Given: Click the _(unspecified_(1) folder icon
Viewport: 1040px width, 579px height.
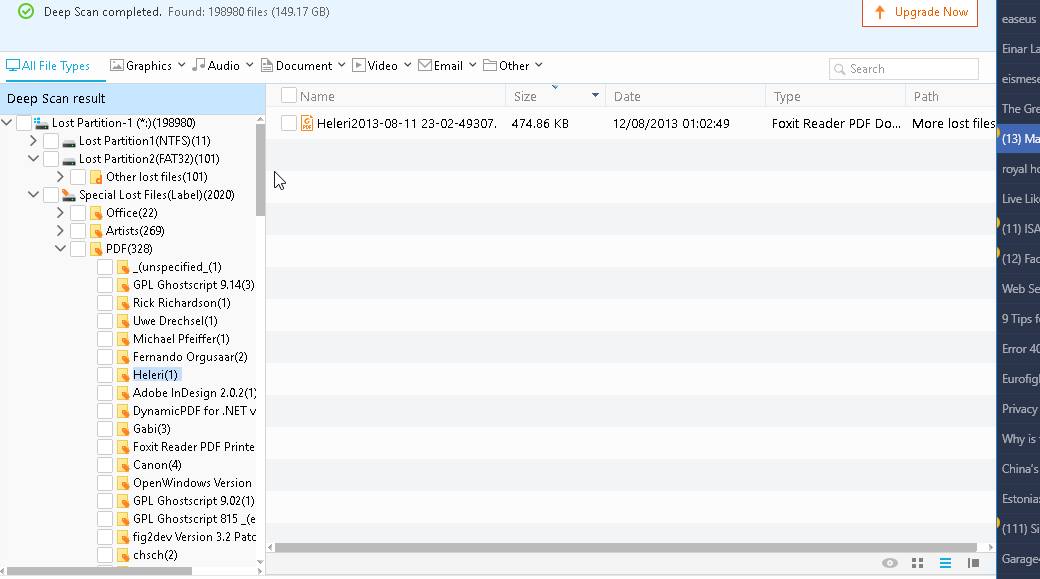Looking at the screenshot, I should 123,267.
